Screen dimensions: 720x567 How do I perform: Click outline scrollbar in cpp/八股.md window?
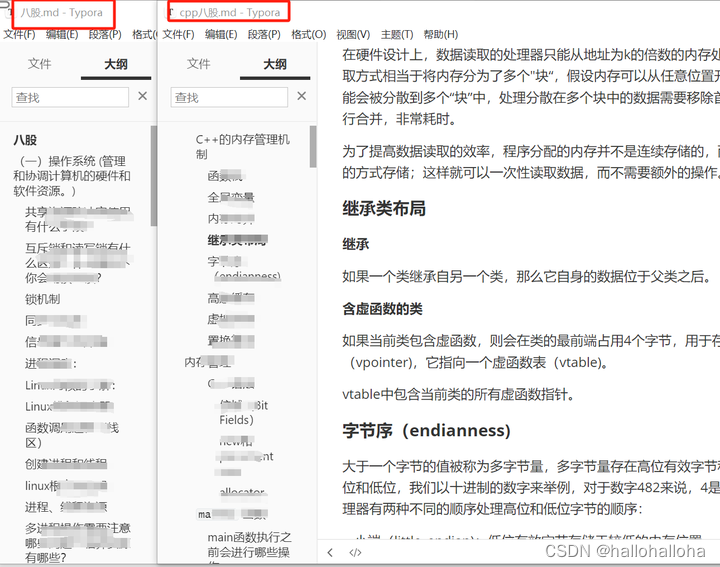(x=313, y=146)
